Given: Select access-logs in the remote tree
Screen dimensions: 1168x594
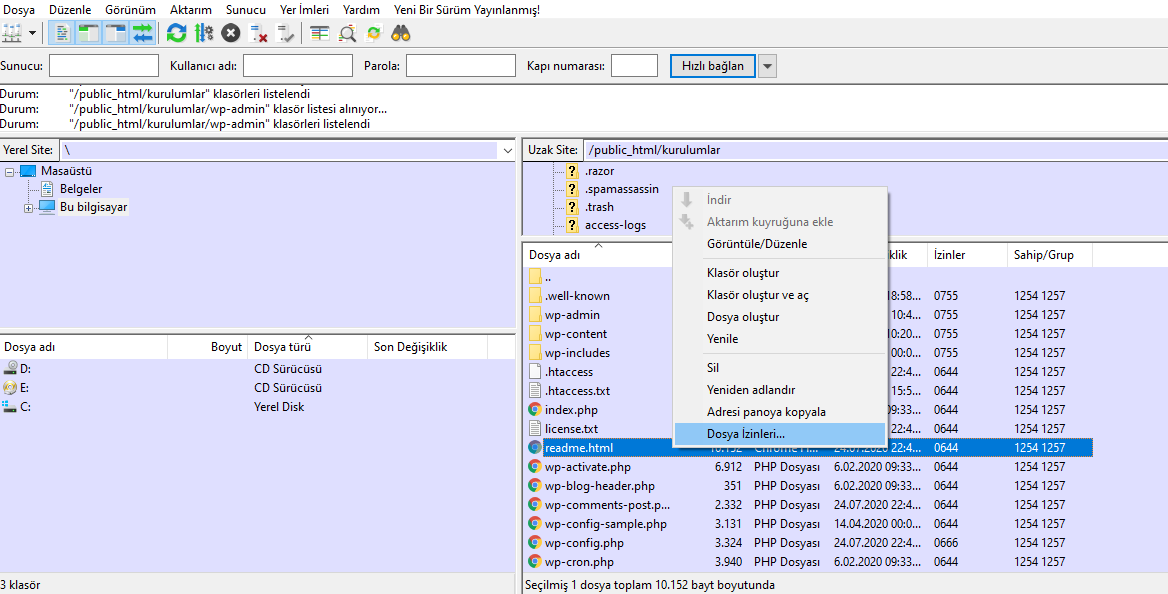Looking at the screenshot, I should tap(615, 225).
